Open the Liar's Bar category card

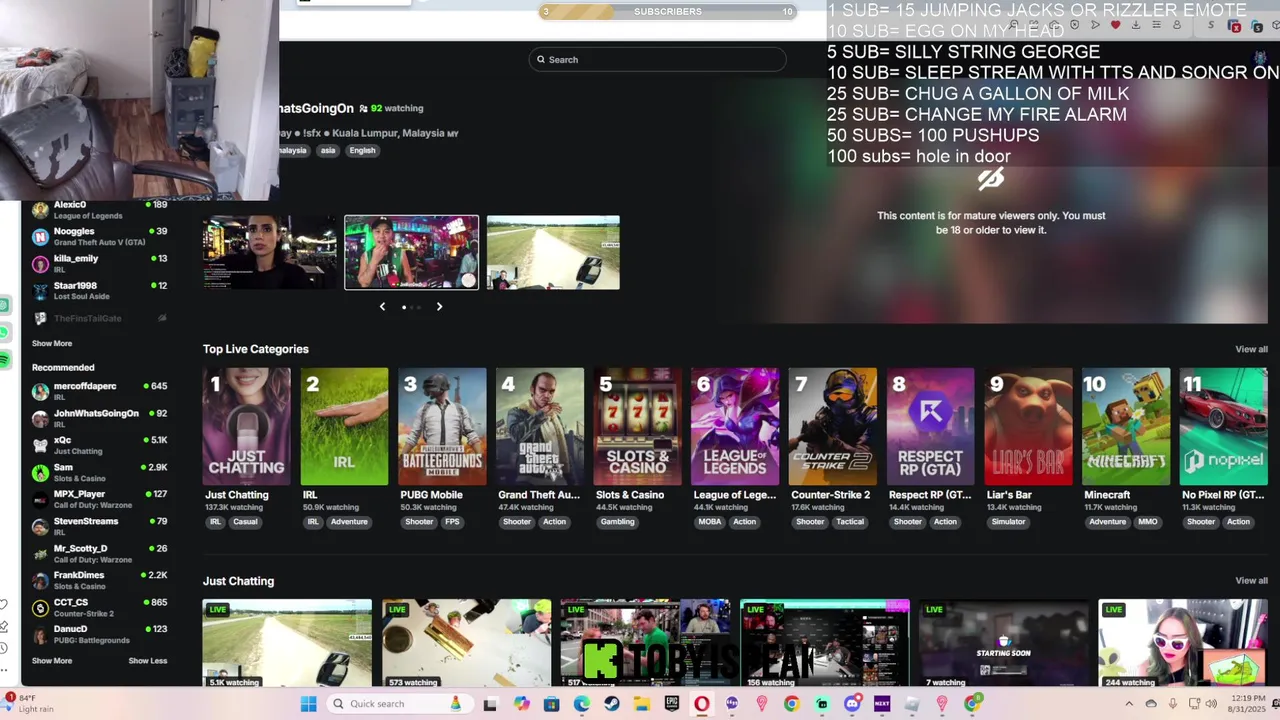(x=1028, y=427)
